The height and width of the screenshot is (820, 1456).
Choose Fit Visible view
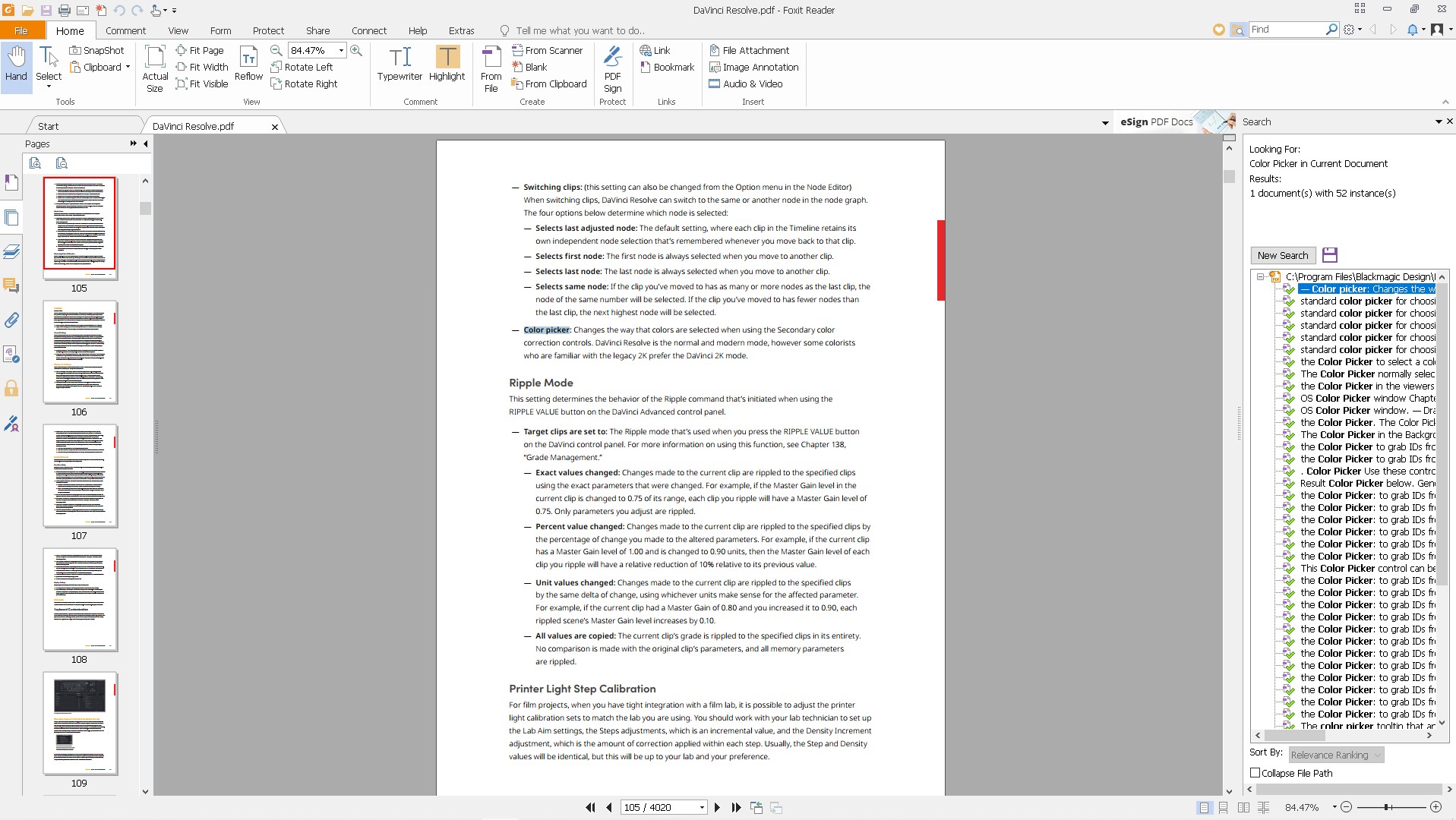pyautogui.click(x=202, y=84)
